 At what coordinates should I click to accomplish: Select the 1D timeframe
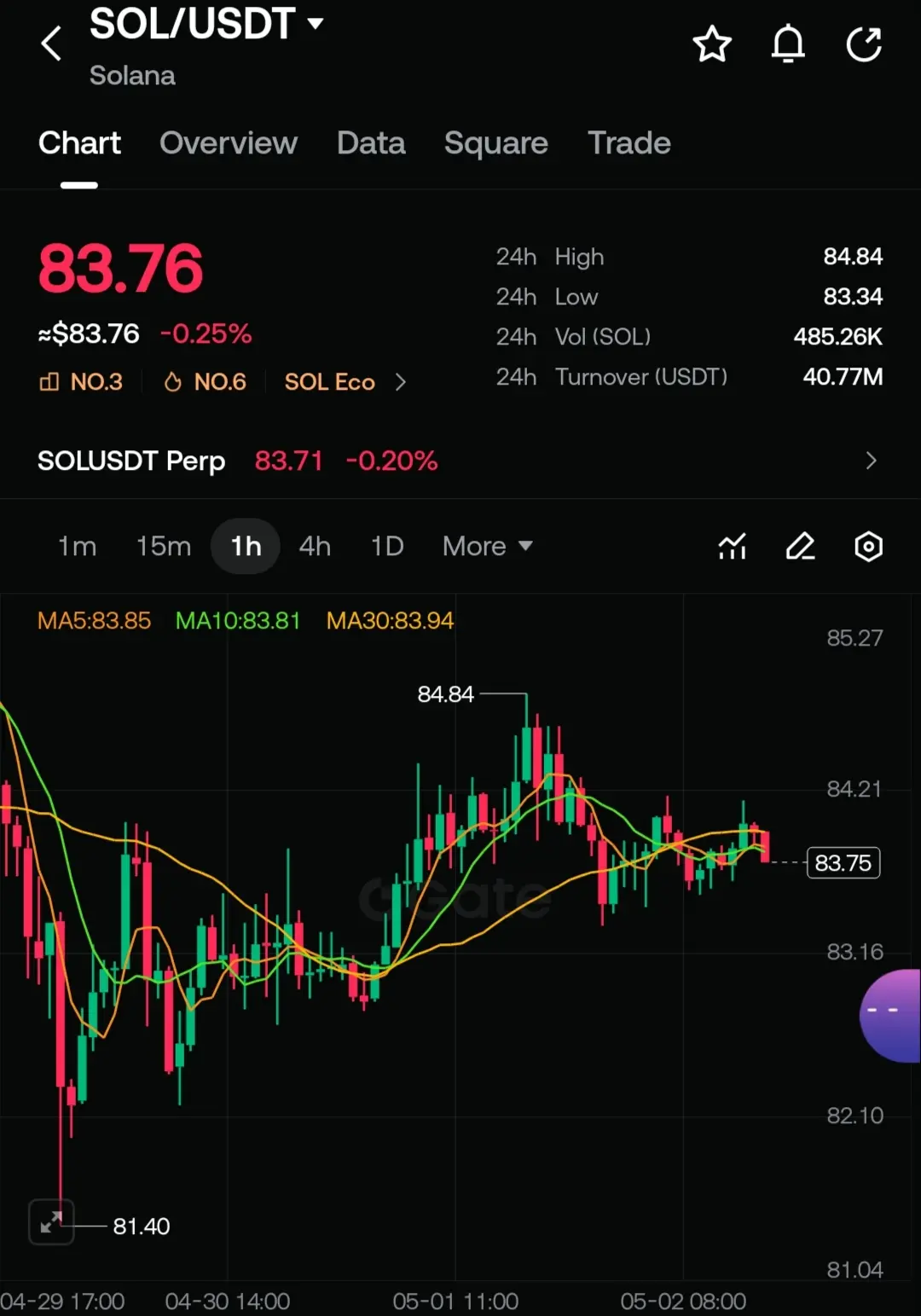click(387, 546)
